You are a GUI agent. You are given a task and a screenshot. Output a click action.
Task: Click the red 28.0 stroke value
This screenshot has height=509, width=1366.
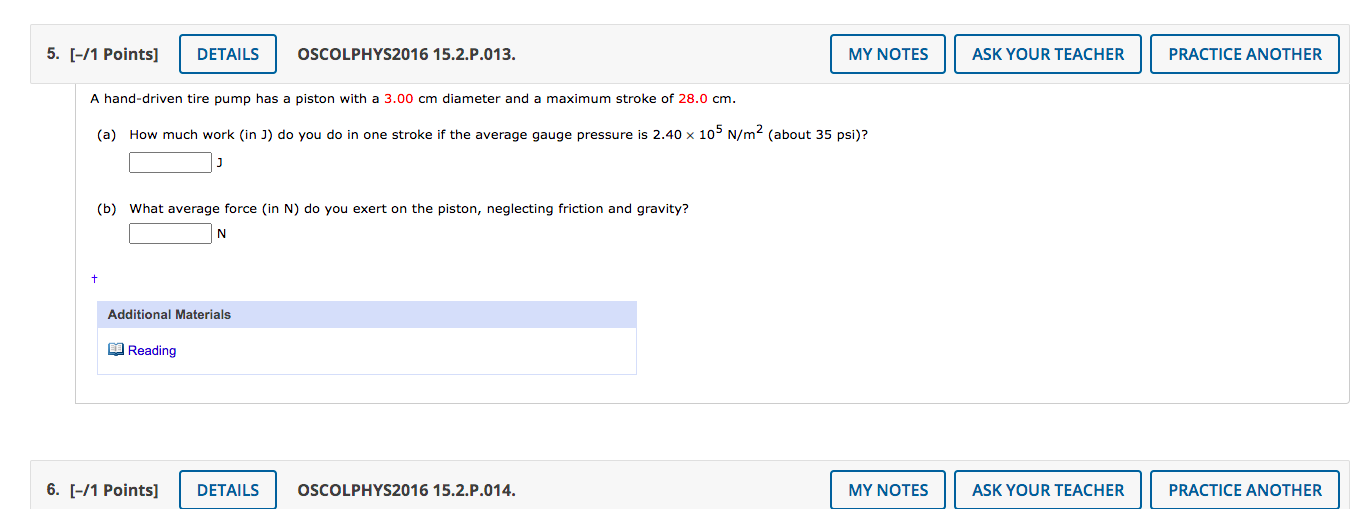[693, 99]
